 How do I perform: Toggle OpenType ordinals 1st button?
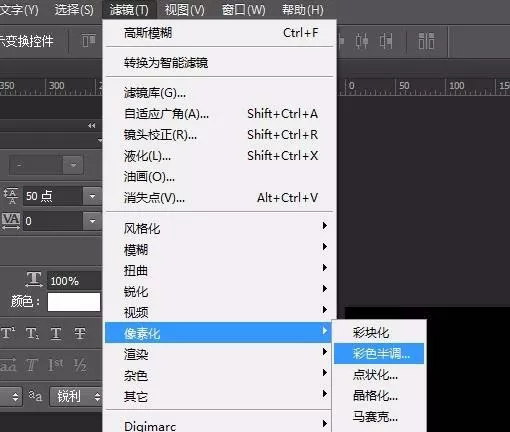pyautogui.click(x=56, y=365)
